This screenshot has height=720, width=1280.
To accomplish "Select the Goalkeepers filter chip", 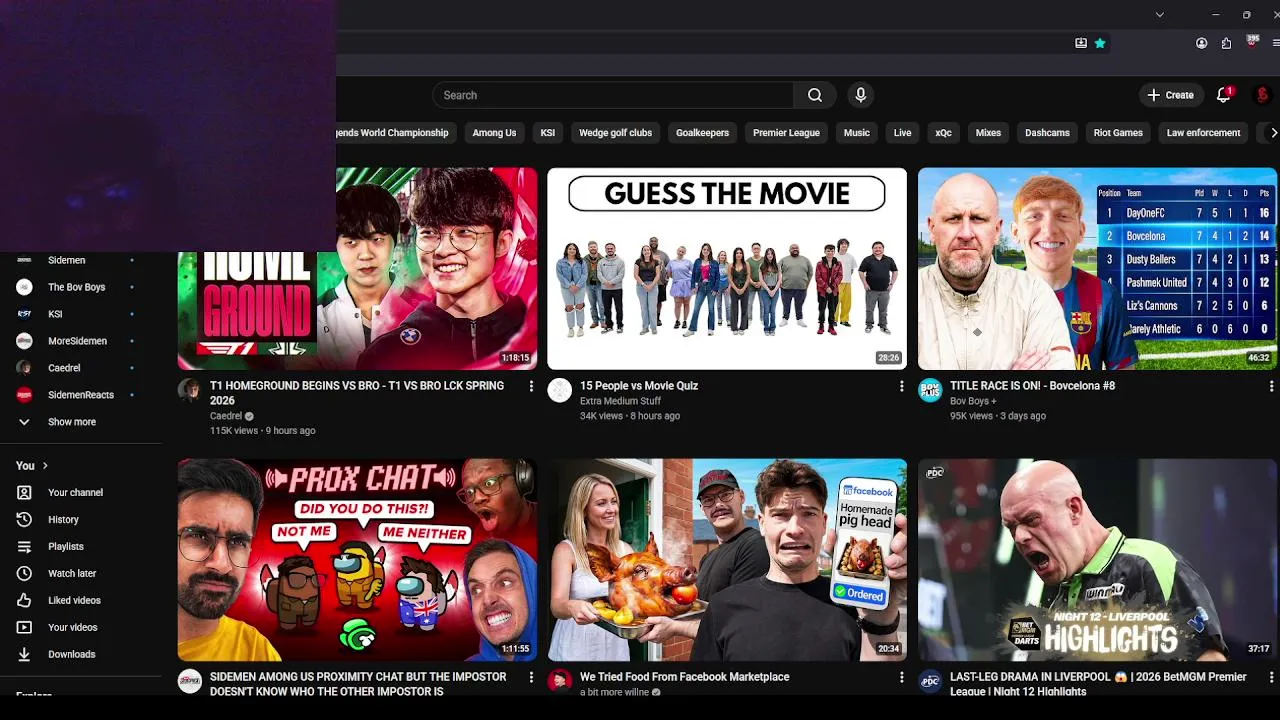I will (702, 133).
